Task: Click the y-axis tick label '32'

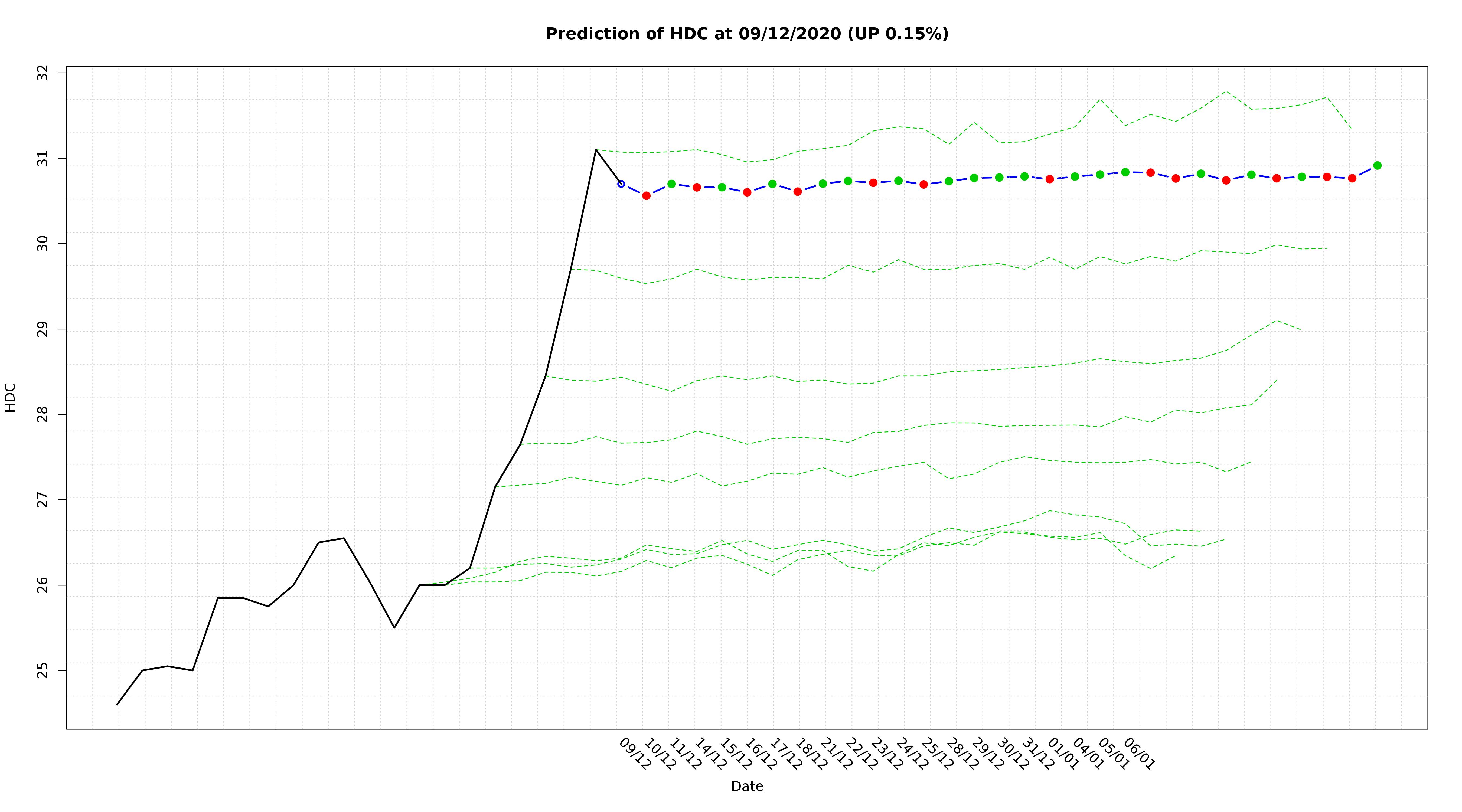Action: 43,73
